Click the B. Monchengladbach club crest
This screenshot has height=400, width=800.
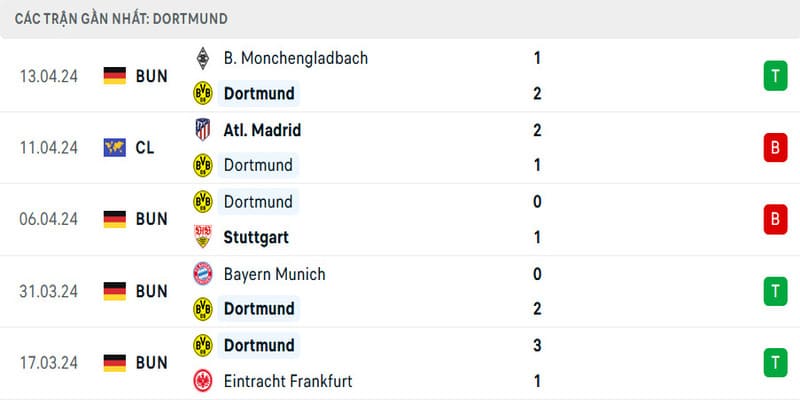point(203,58)
